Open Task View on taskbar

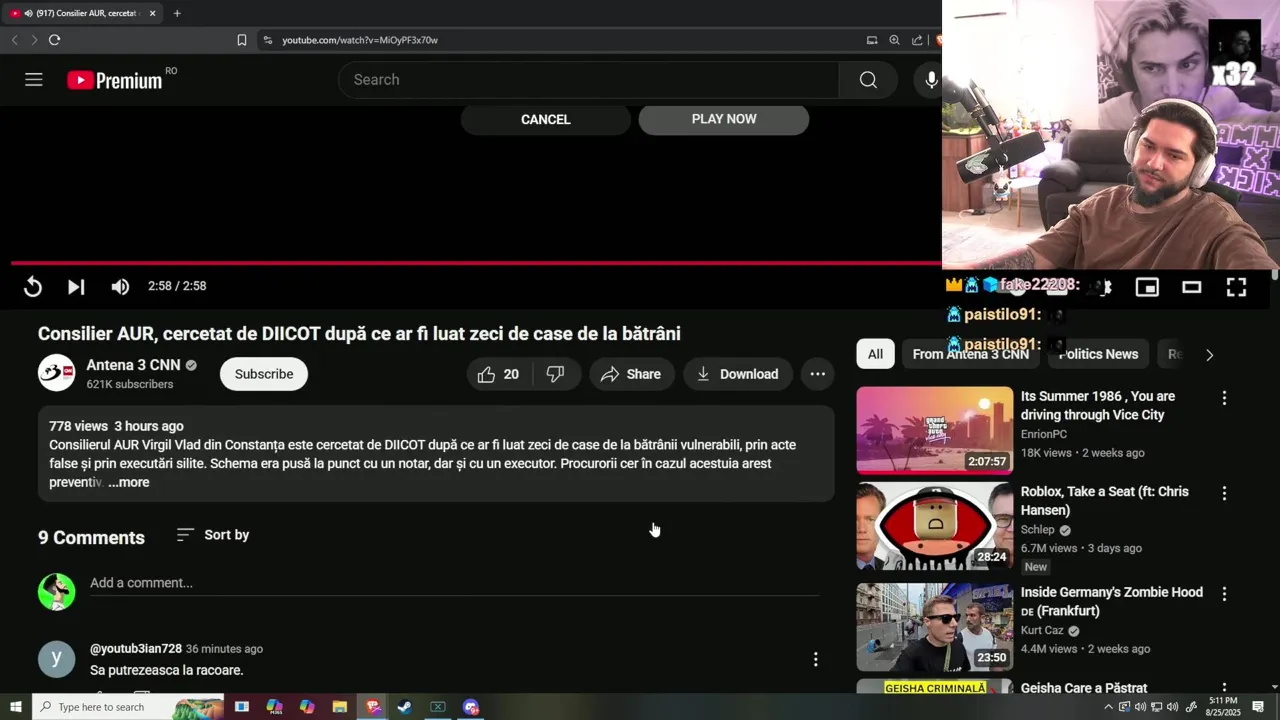pos(242,707)
